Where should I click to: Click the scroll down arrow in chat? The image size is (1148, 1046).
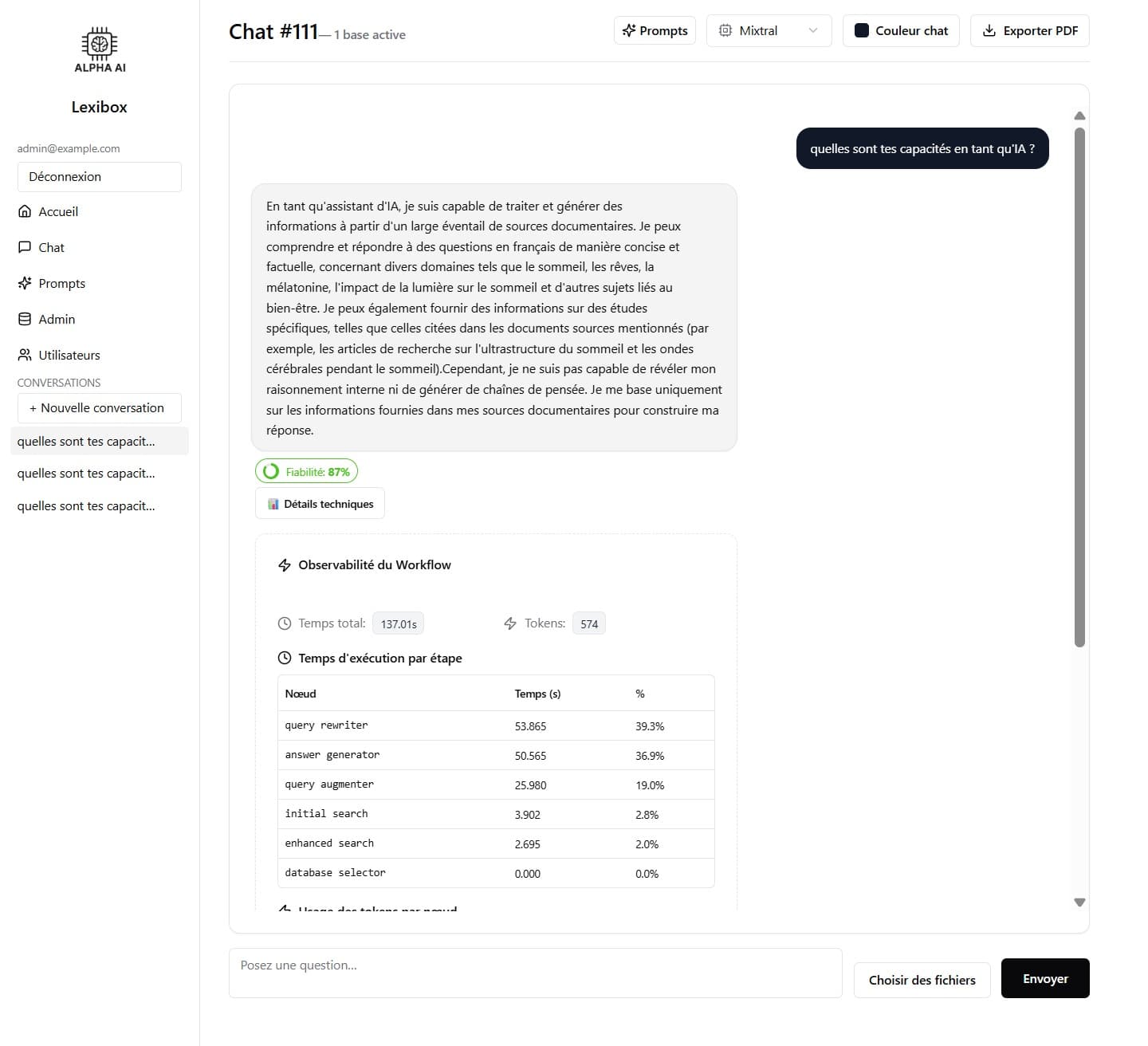(x=1079, y=902)
